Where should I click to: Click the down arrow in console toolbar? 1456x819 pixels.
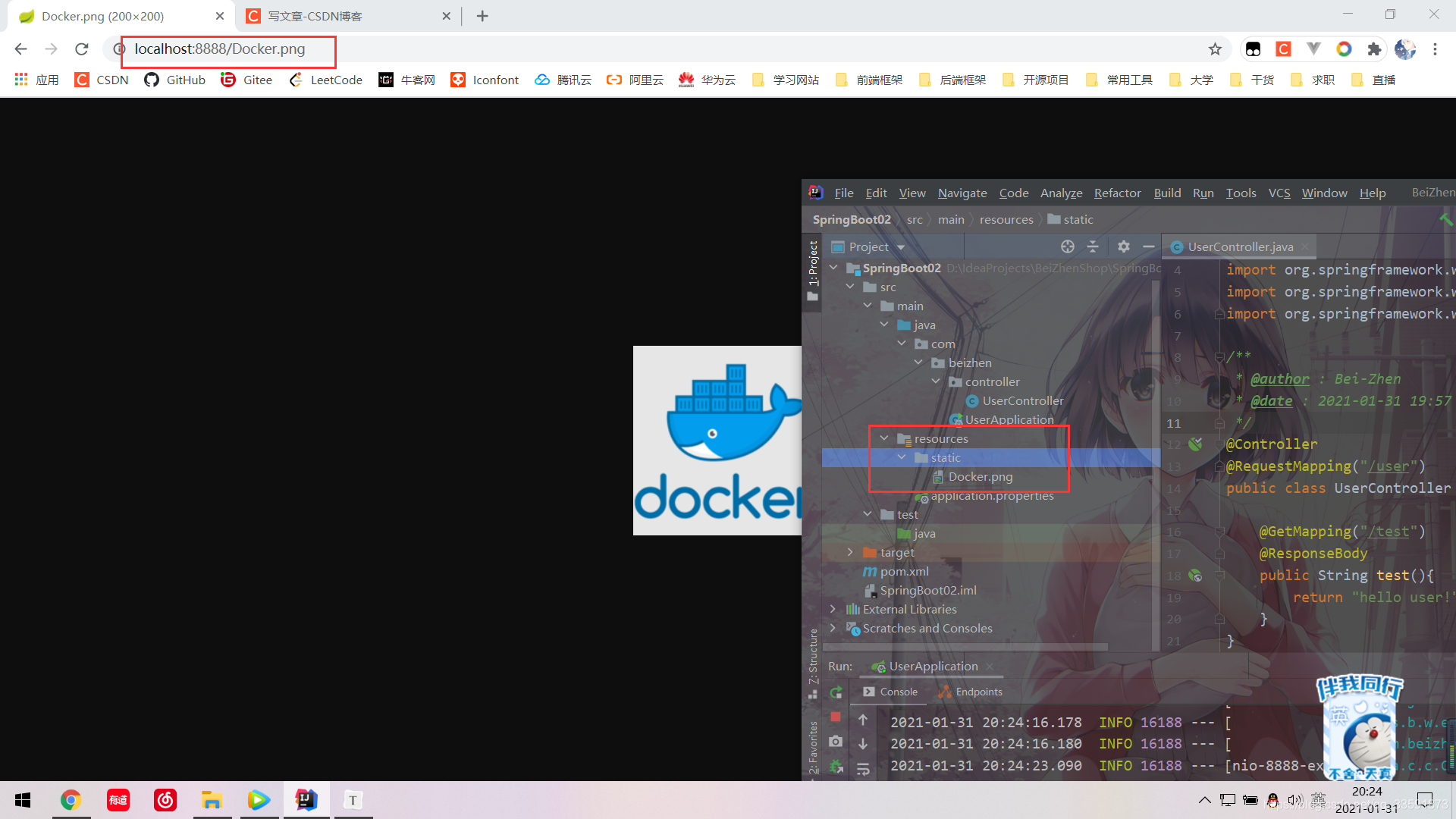(x=863, y=744)
